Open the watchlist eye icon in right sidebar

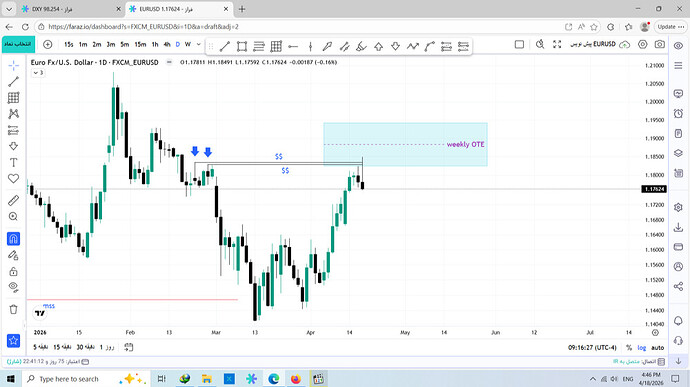click(678, 45)
